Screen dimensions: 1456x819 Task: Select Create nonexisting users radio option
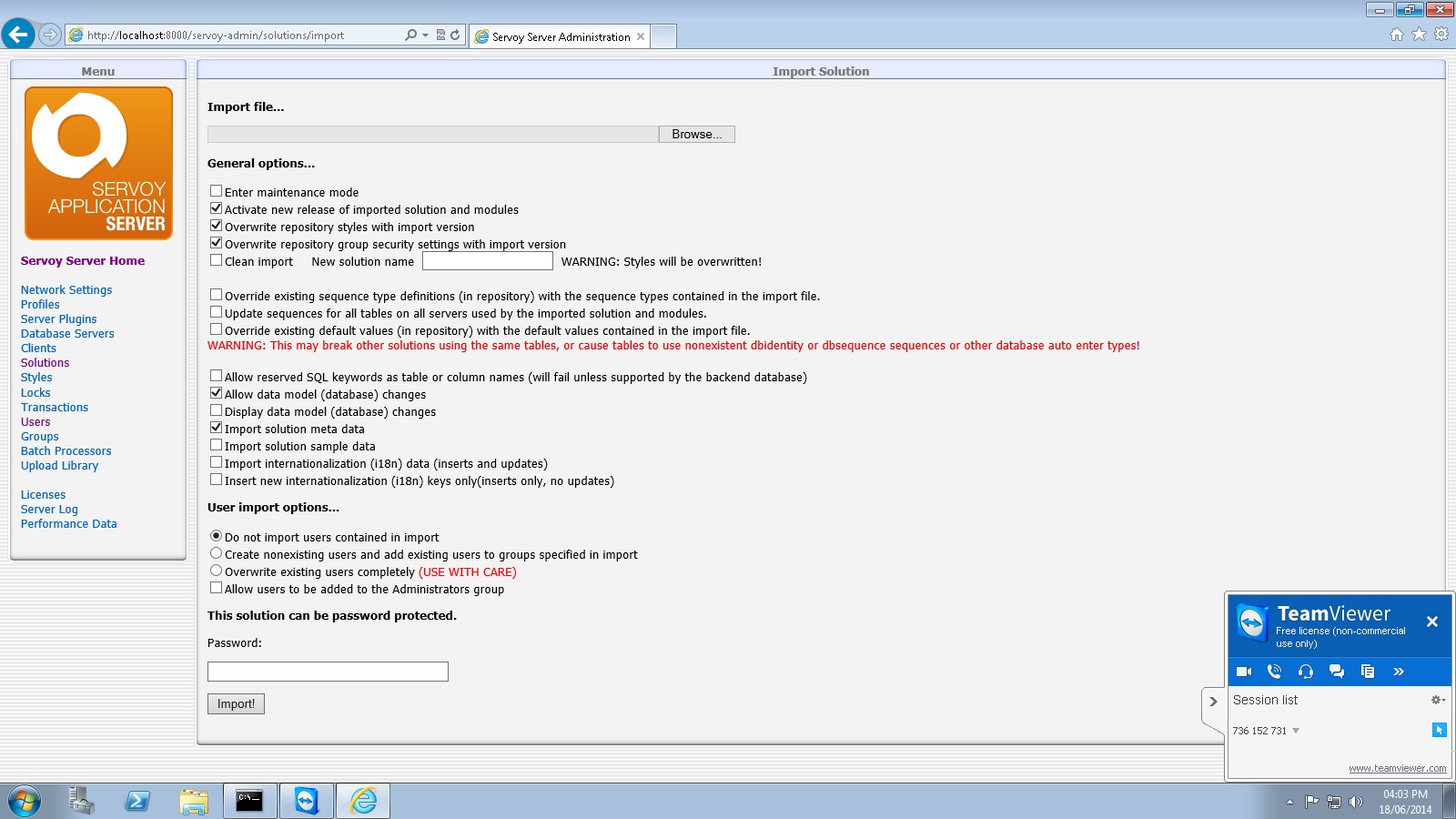pyautogui.click(x=216, y=553)
